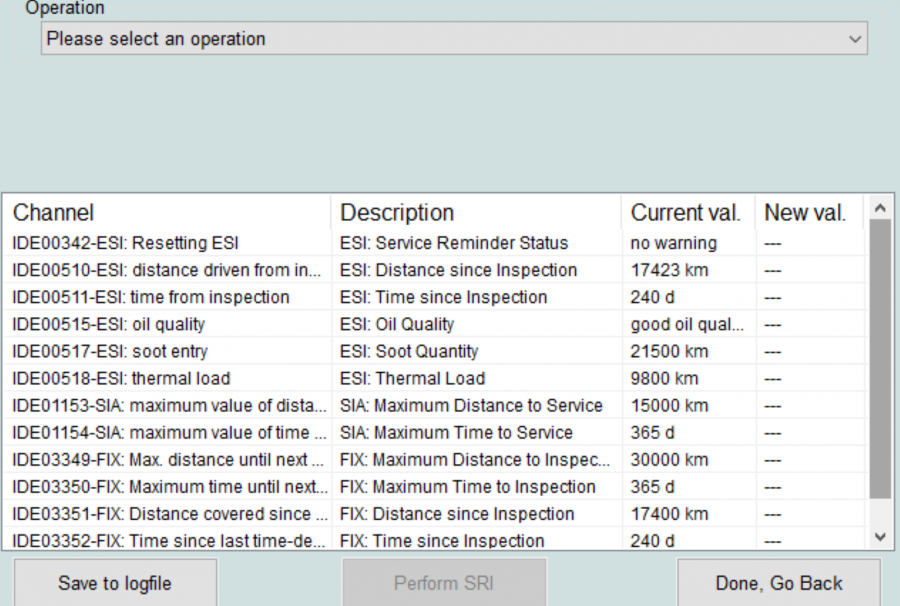This screenshot has height=606, width=900.
Task: Select the IDE01153-SIA maximum distance row
Action: coord(168,405)
